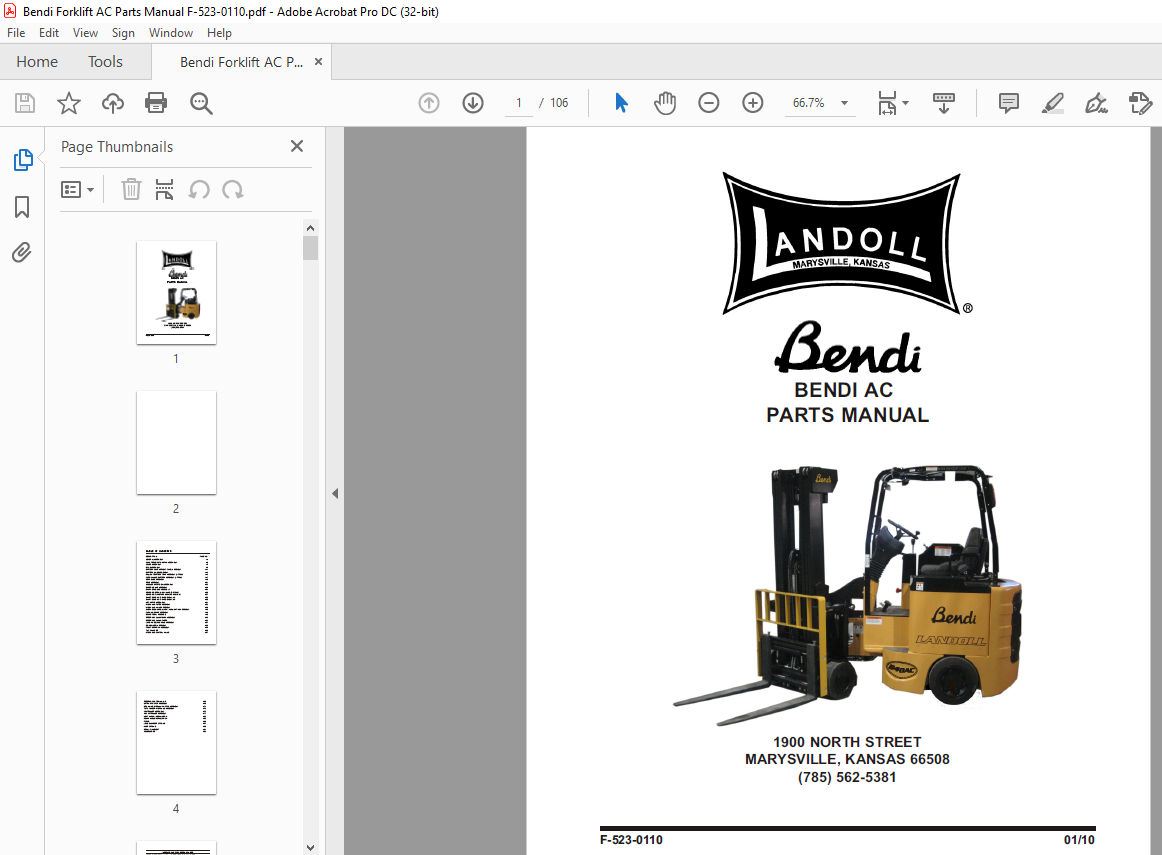1162x855 pixels.
Task: Open the View menu
Action: point(85,33)
